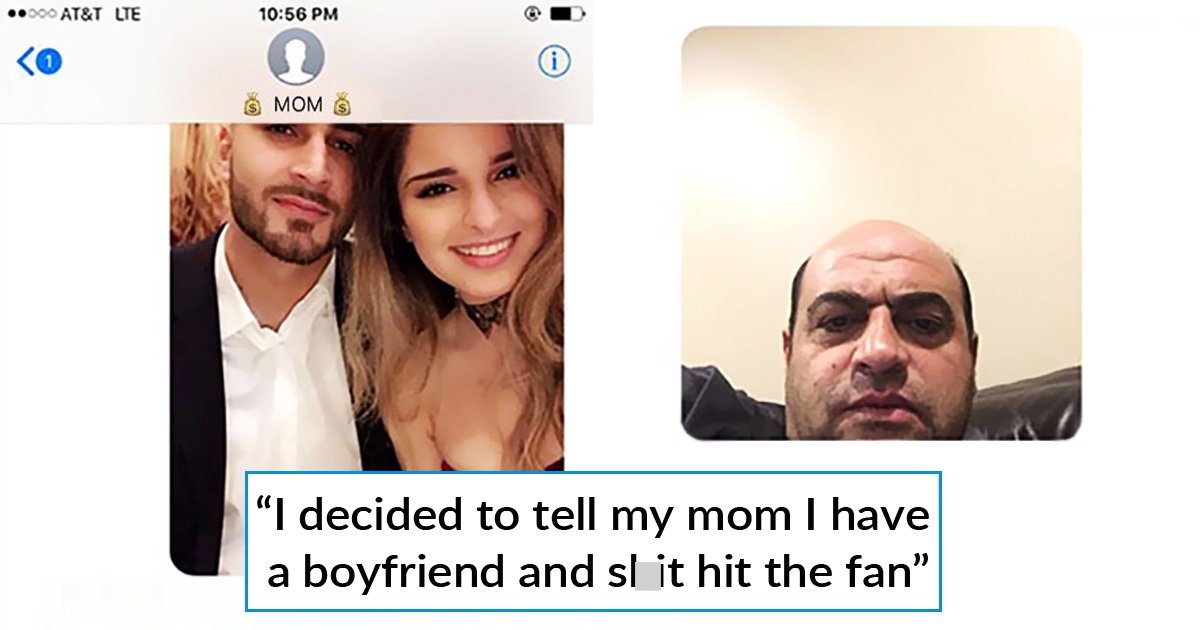Click the money bag emoji right of MOM
Viewport: 1200px width, 630px height.
pyautogui.click(x=341, y=103)
